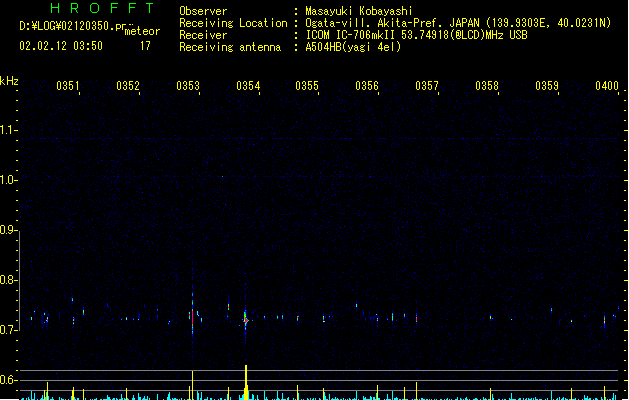Viewport: 629px width, 400px height.
Task: Click the 0356 time axis label
Action: tap(367, 85)
